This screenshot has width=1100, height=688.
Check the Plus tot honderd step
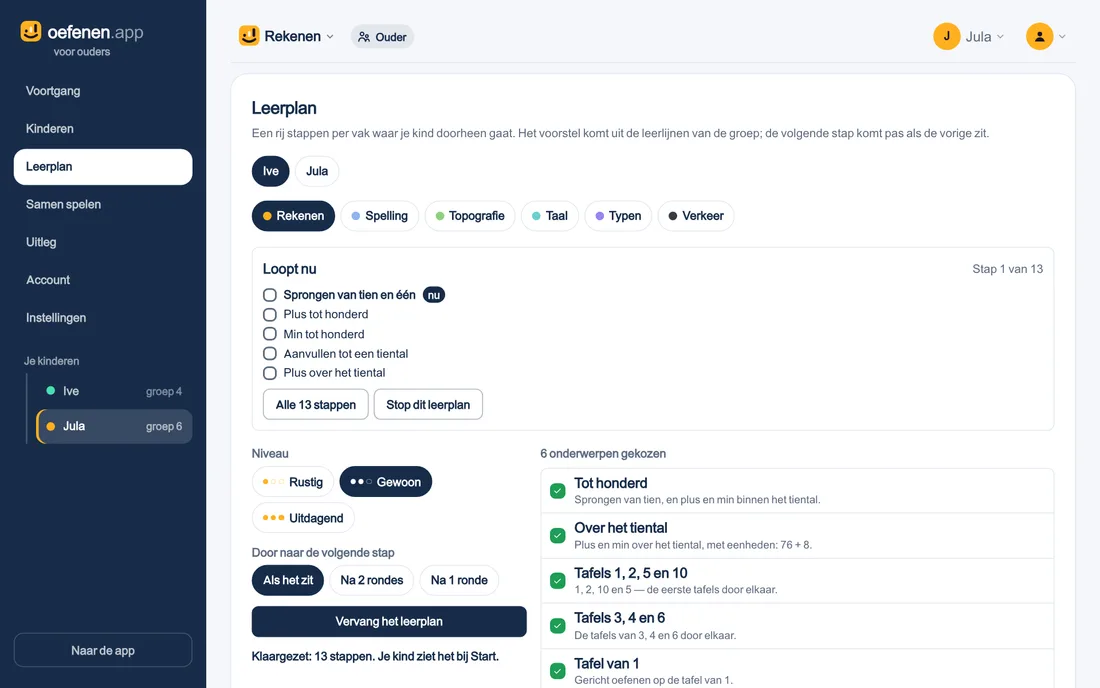269,315
